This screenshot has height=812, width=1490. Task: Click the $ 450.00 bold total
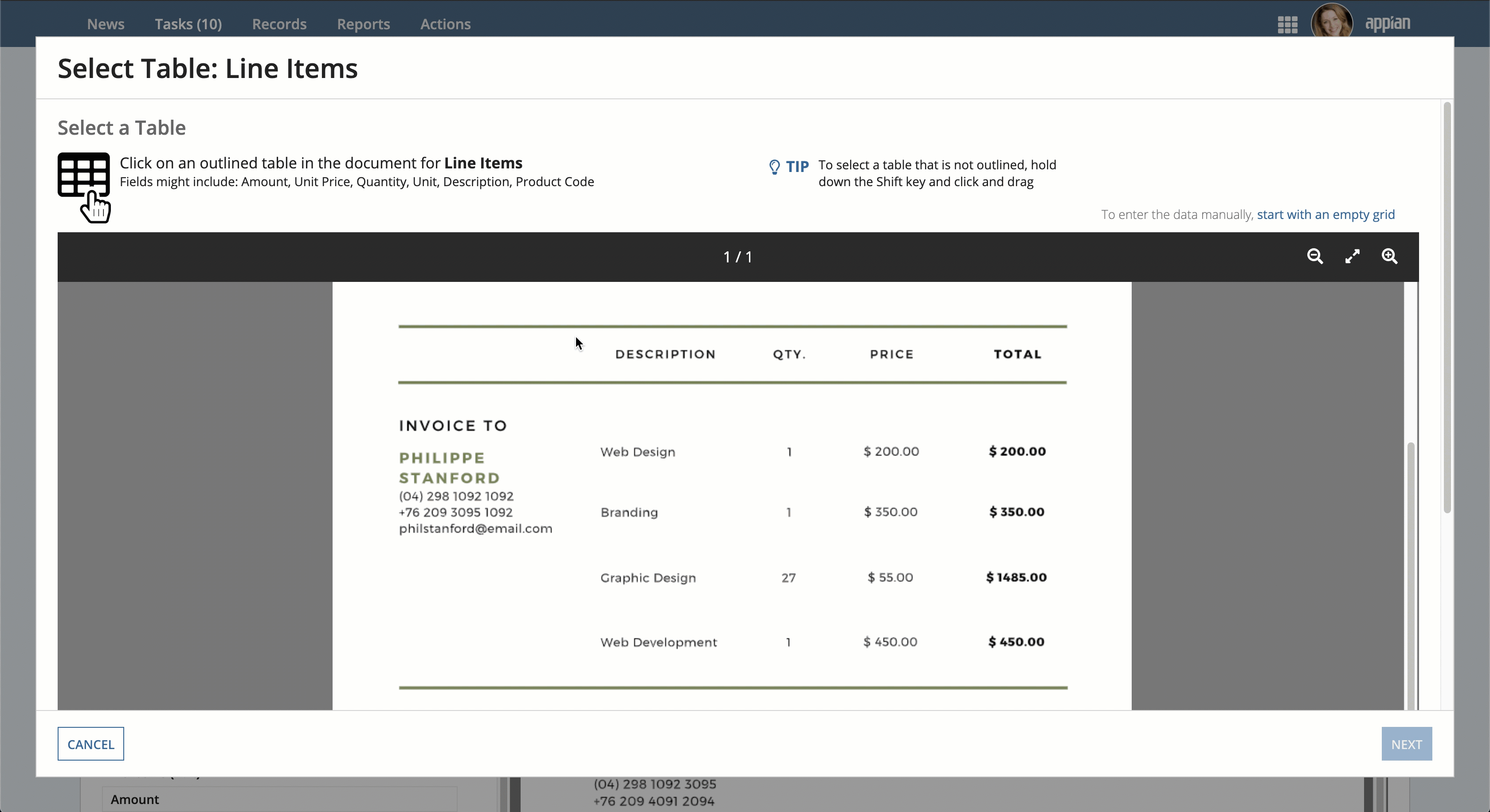click(x=1016, y=642)
